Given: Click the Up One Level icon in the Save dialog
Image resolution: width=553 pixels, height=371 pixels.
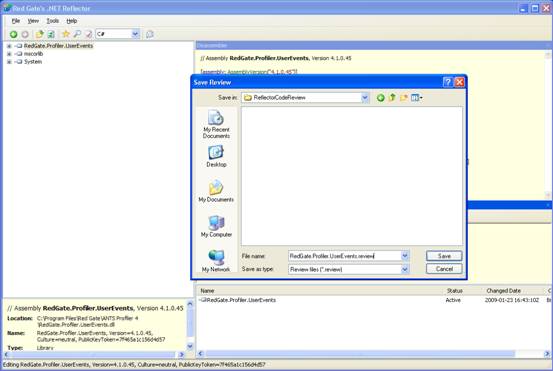Looking at the screenshot, I should 392,98.
